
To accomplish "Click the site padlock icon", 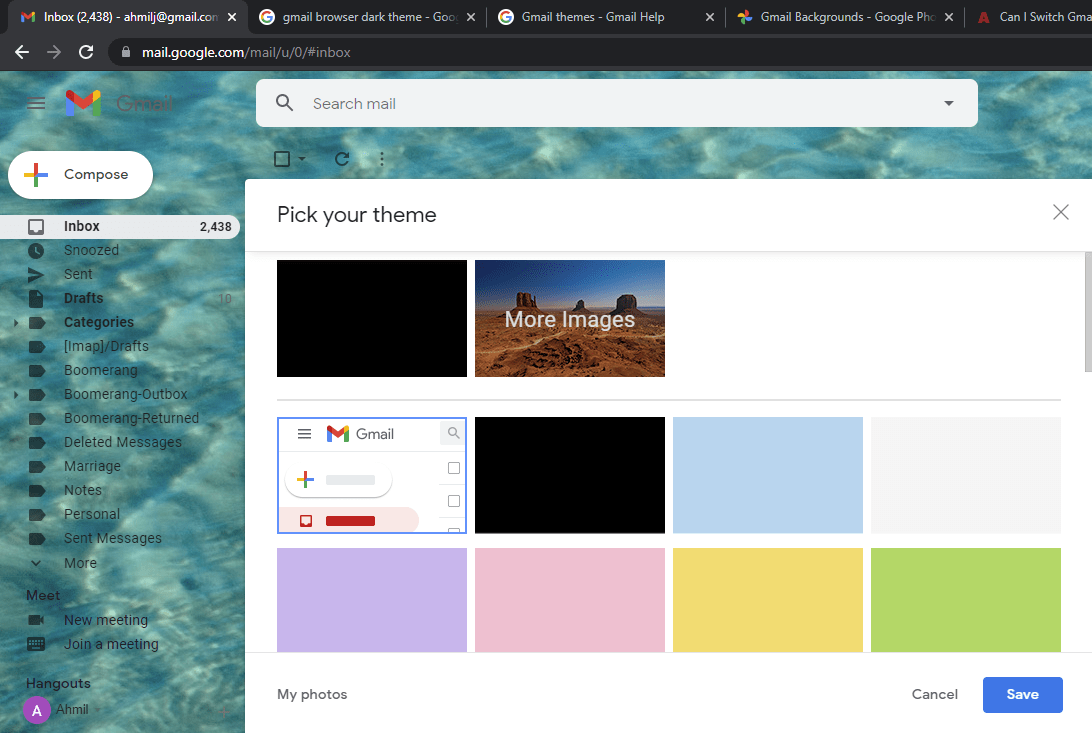I will [126, 52].
